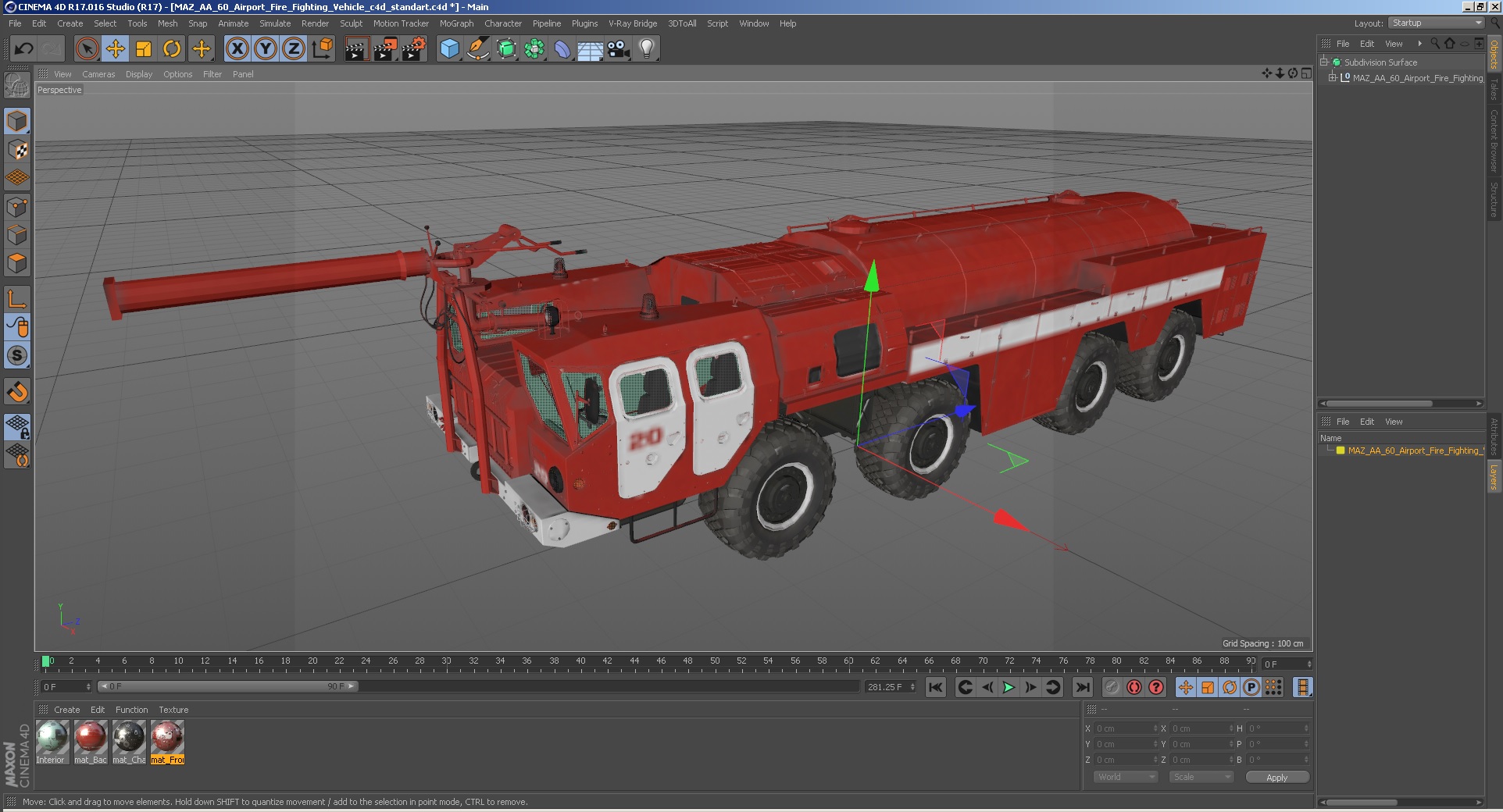Click frame 0 timeline marker
Screen dimensions: 1503x812
[x=46, y=661]
